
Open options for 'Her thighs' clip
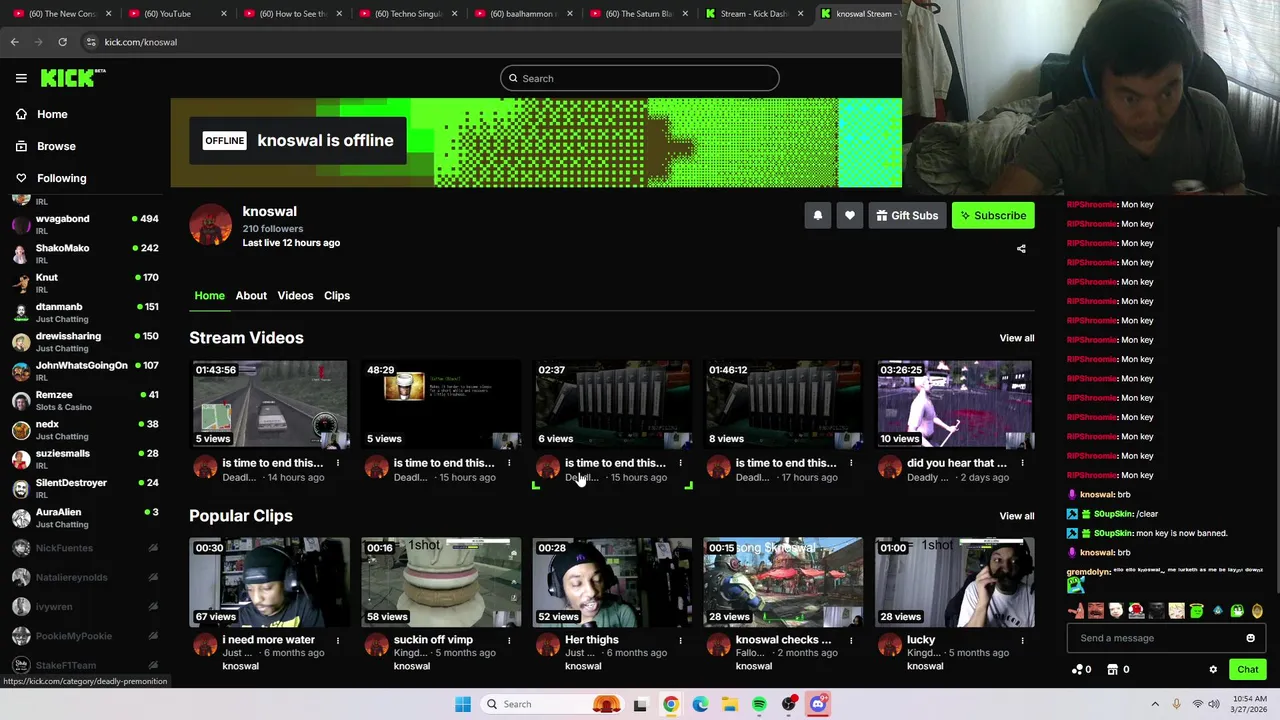pos(680,640)
